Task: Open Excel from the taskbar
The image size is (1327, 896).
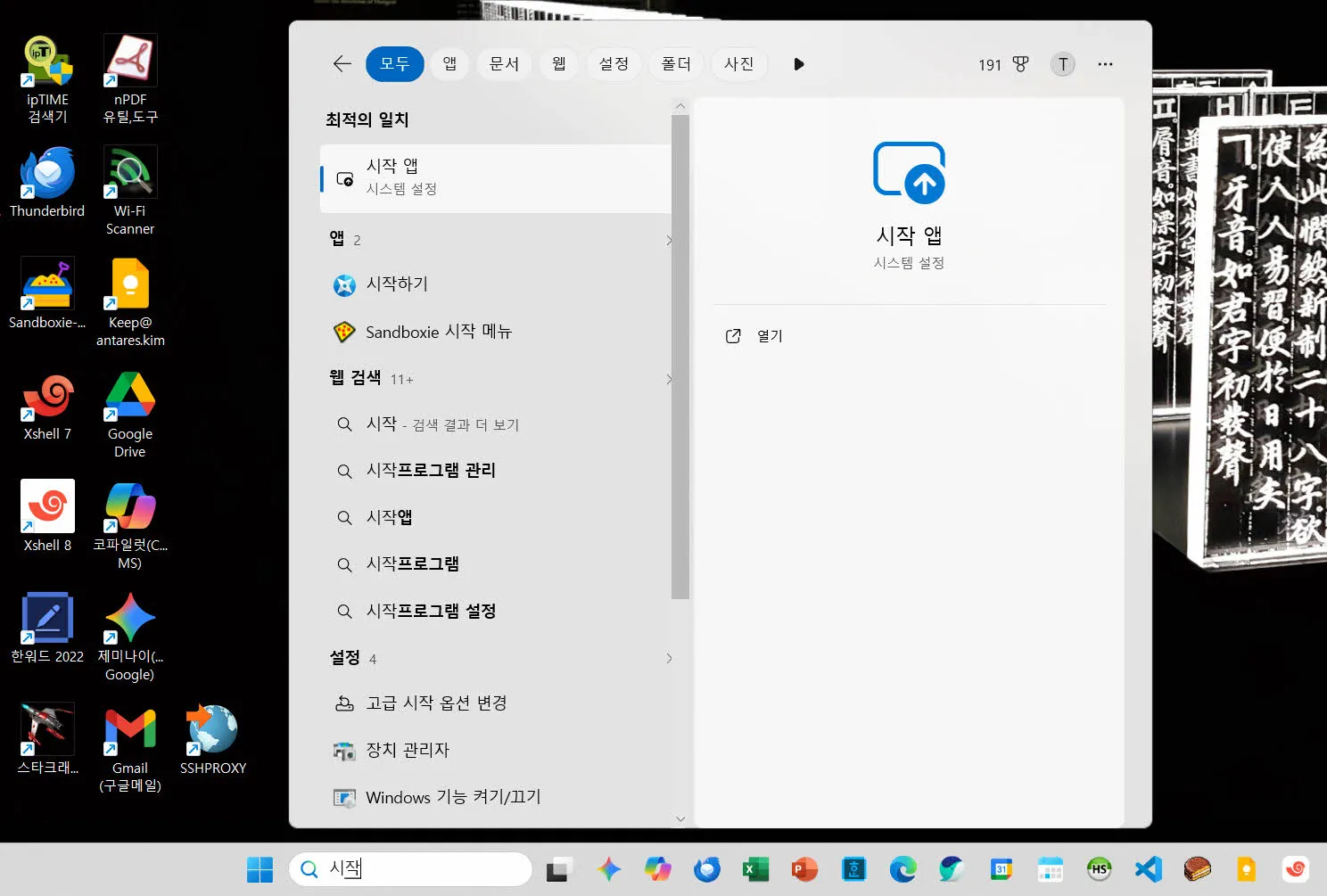Action: (x=756, y=869)
